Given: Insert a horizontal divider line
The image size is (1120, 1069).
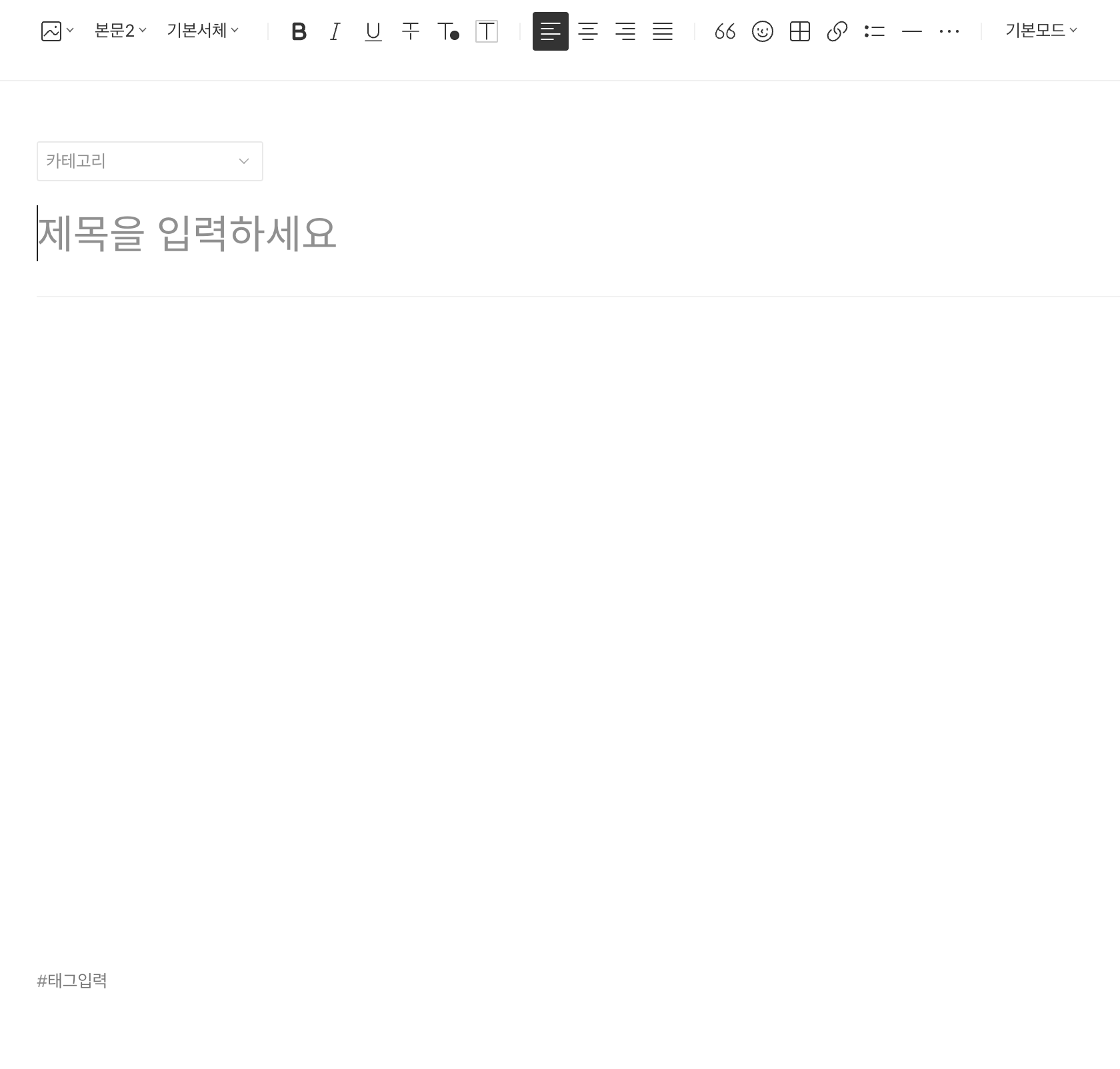Looking at the screenshot, I should pyautogui.click(x=912, y=31).
